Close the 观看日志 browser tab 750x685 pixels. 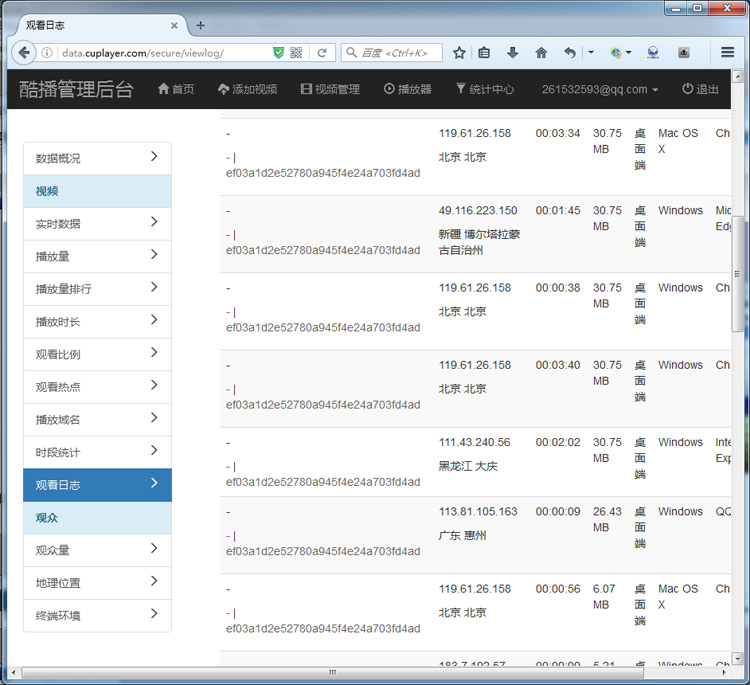pos(174,26)
